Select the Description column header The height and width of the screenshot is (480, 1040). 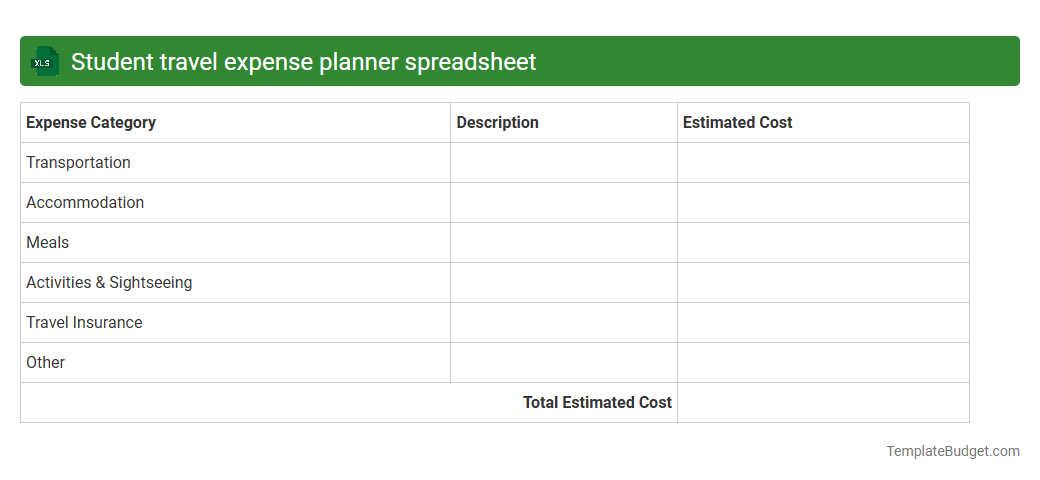pyautogui.click(x=564, y=123)
